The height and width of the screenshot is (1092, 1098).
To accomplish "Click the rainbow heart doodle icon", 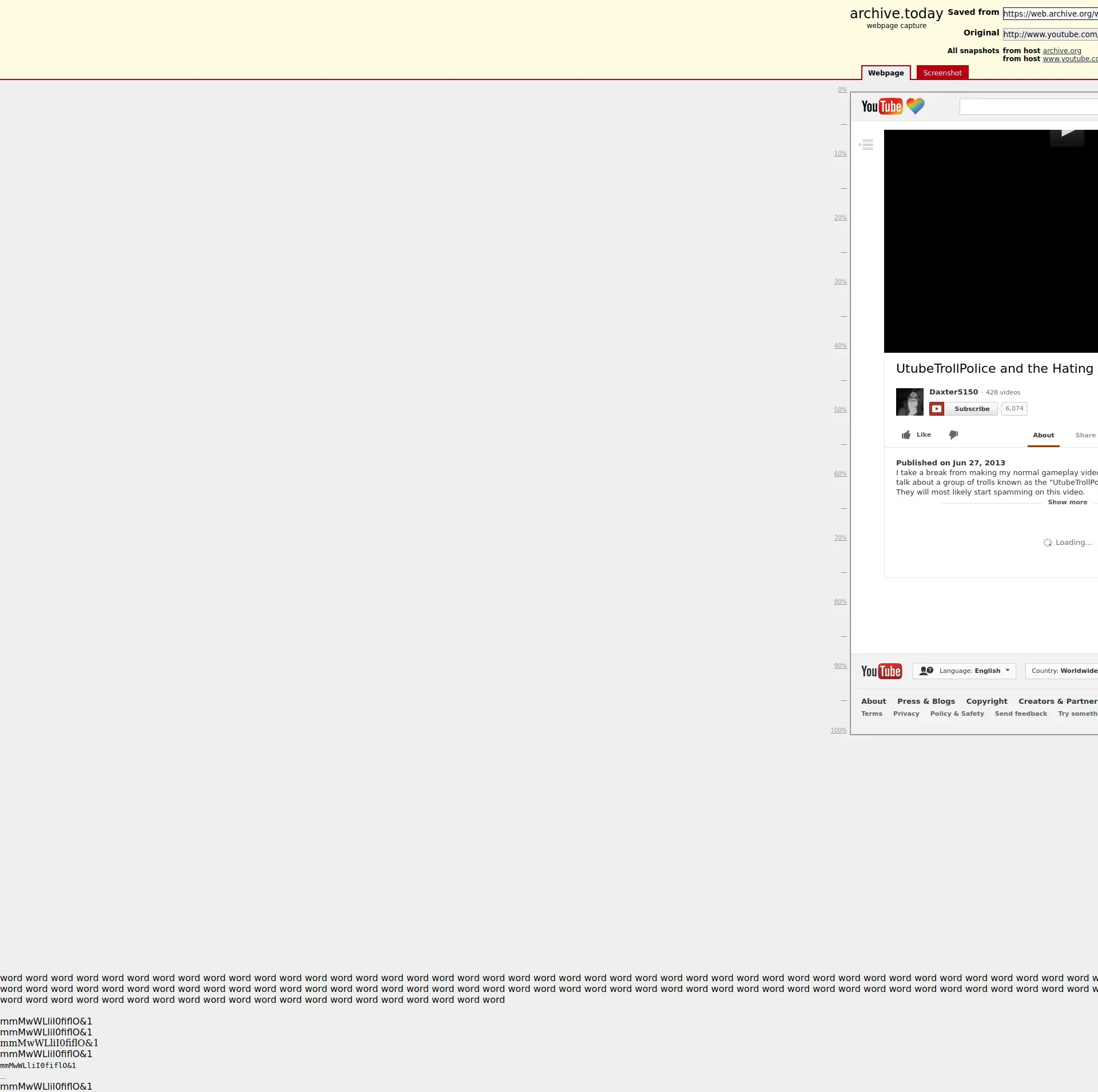I will click(915, 106).
